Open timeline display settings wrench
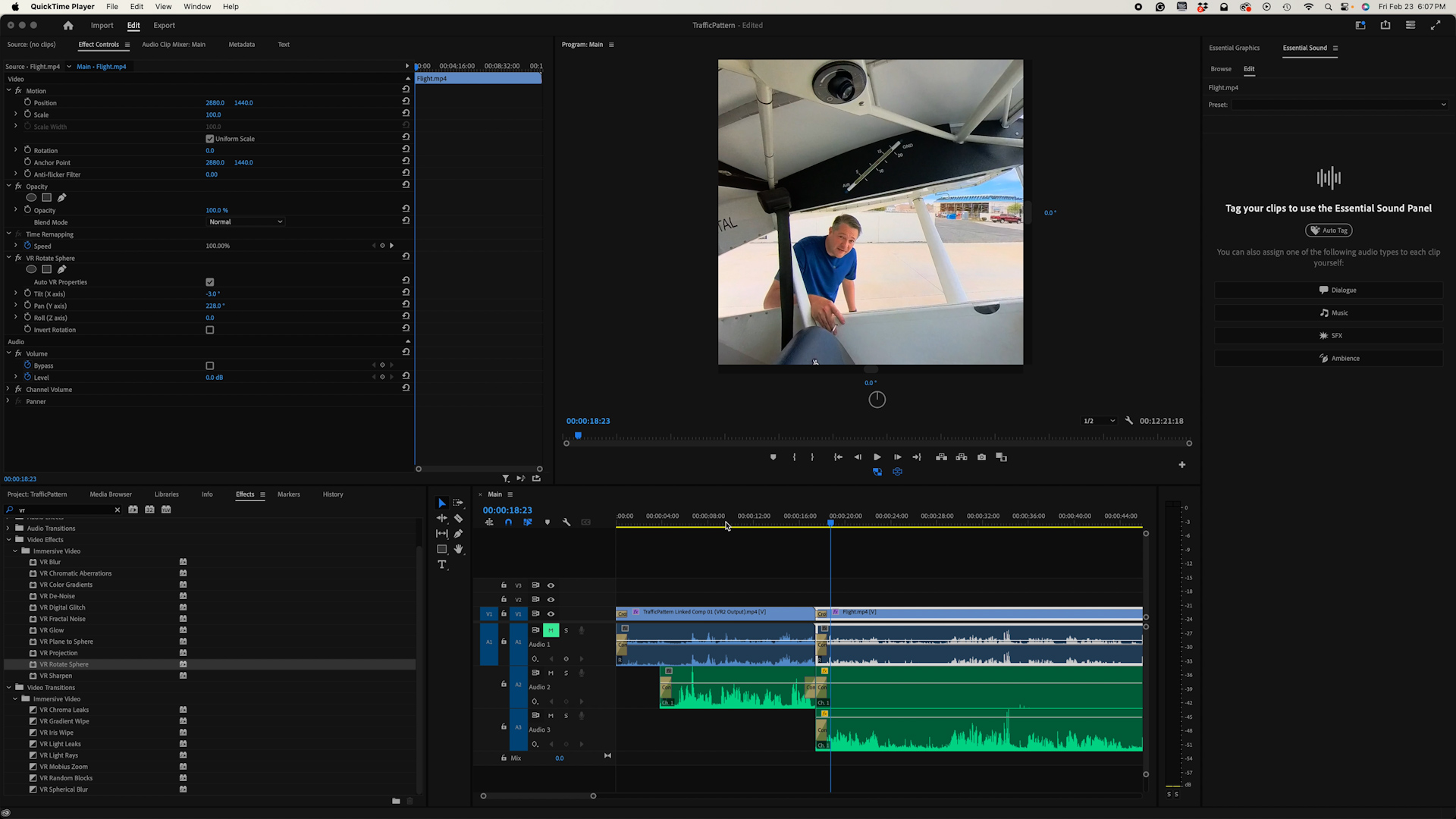1456x819 pixels. click(x=566, y=522)
